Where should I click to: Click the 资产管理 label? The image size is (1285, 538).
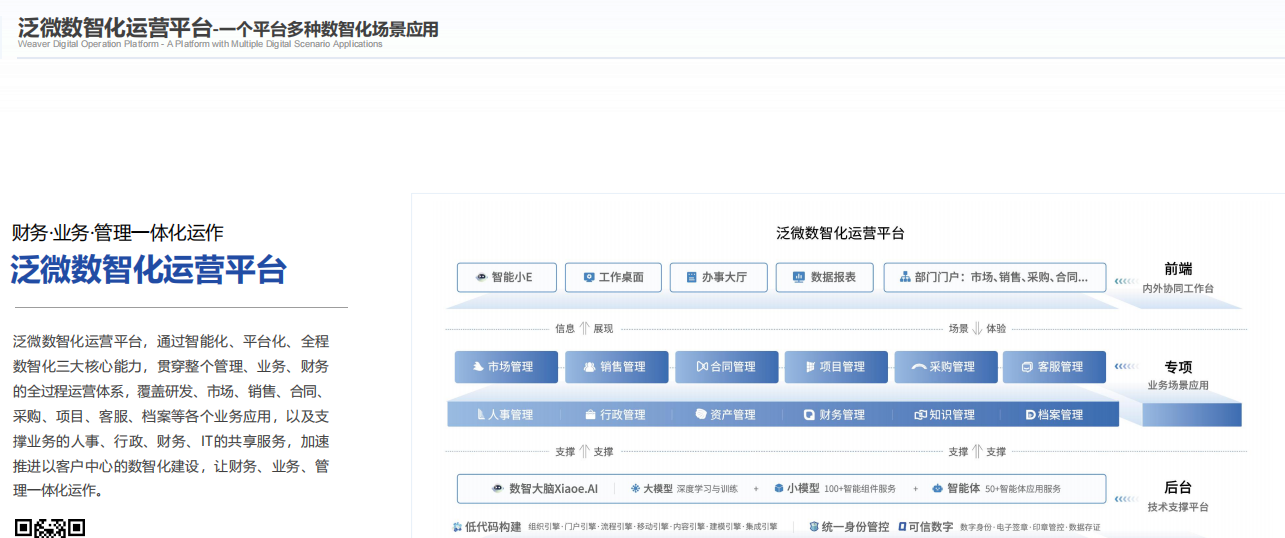733,415
